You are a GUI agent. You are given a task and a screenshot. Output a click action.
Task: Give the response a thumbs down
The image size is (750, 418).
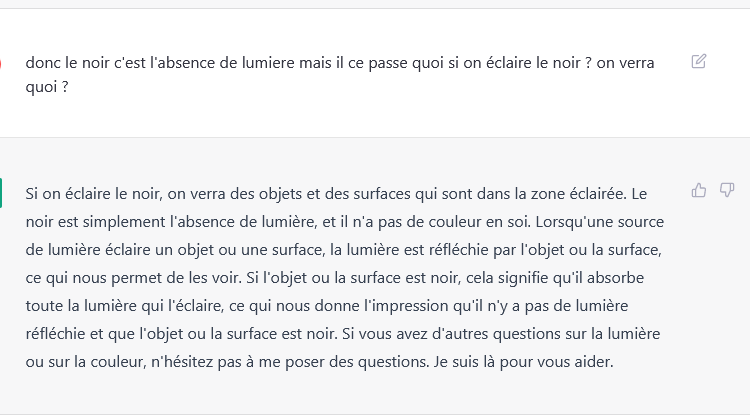click(727, 190)
